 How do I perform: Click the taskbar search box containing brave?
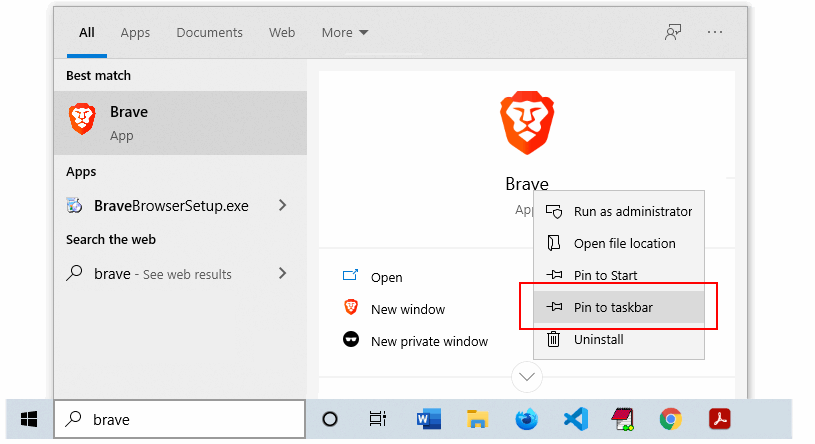pyautogui.click(x=180, y=419)
